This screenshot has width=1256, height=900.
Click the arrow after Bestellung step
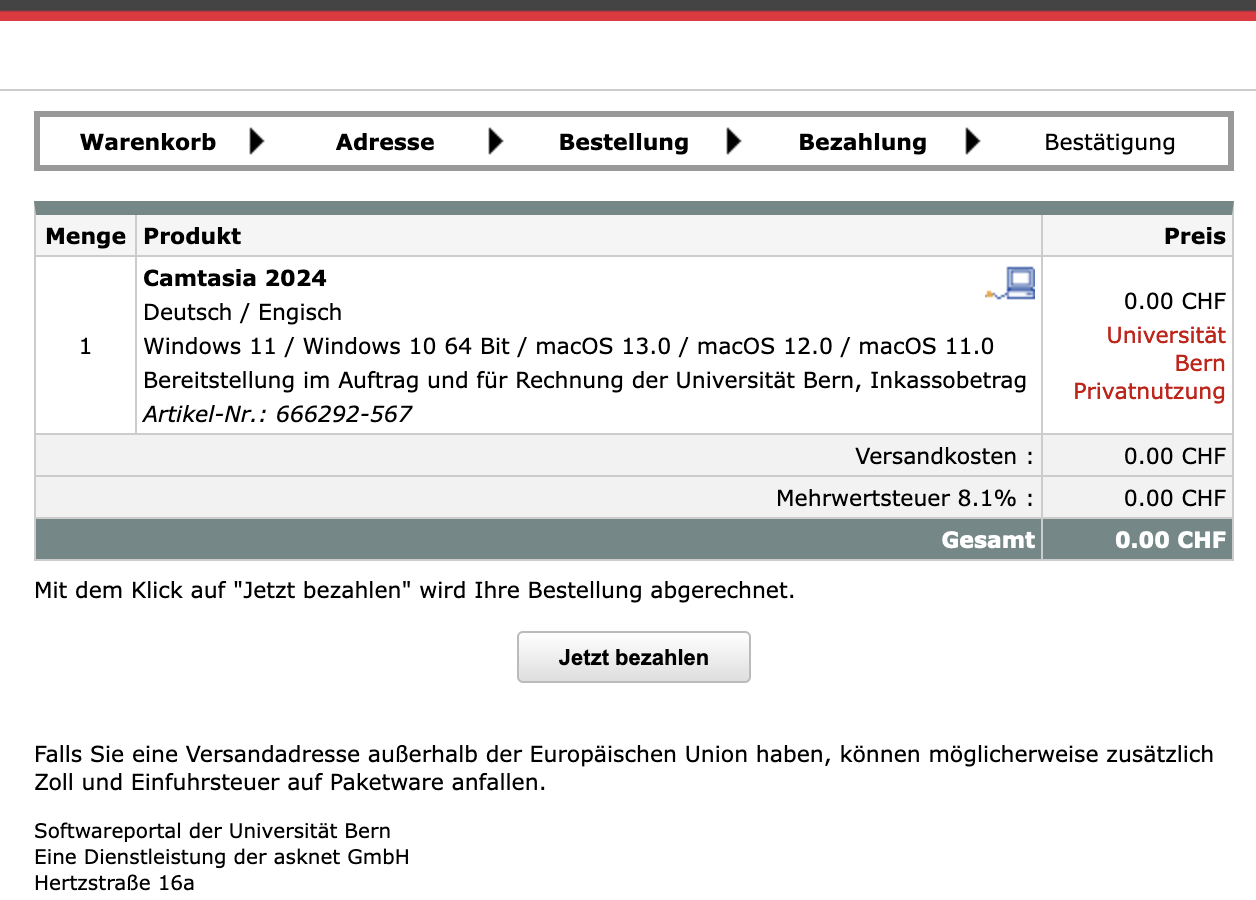(734, 142)
